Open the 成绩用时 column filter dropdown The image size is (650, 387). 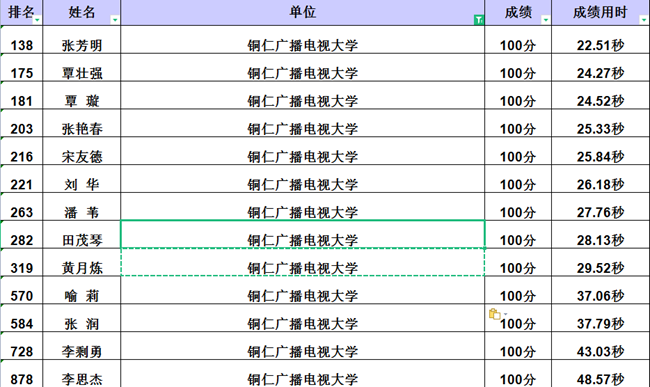pyautogui.click(x=644, y=20)
